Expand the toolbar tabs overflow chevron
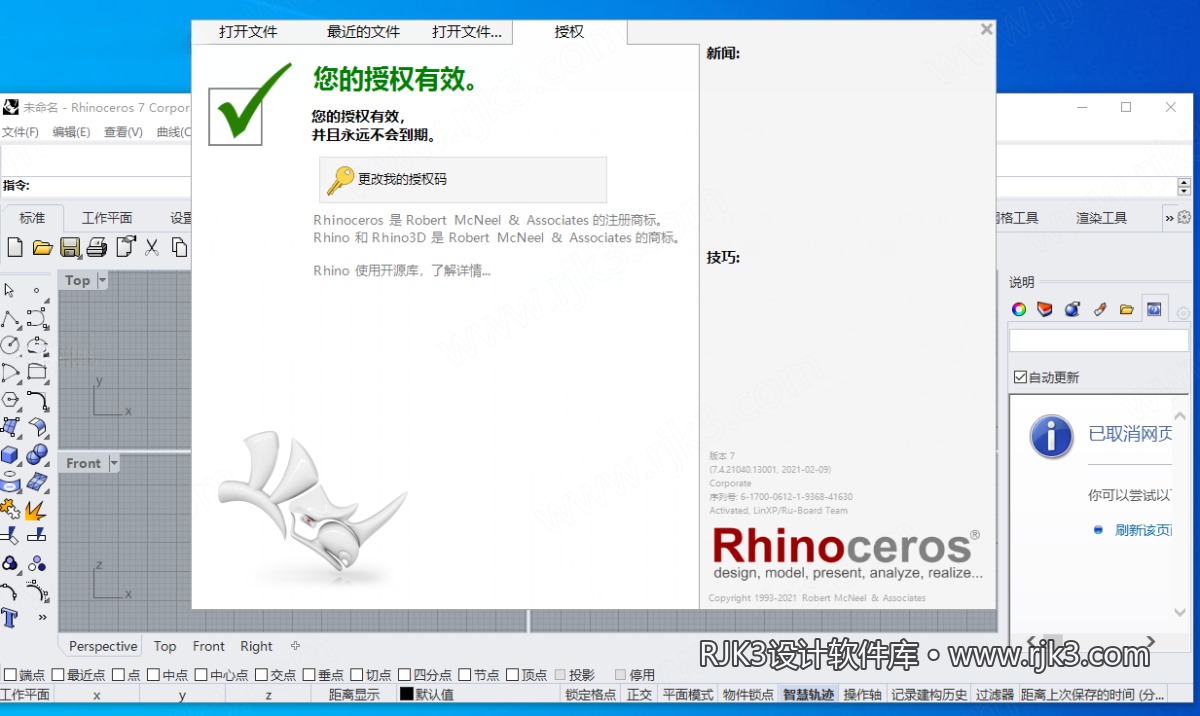This screenshot has height=716, width=1200. tap(1169, 218)
